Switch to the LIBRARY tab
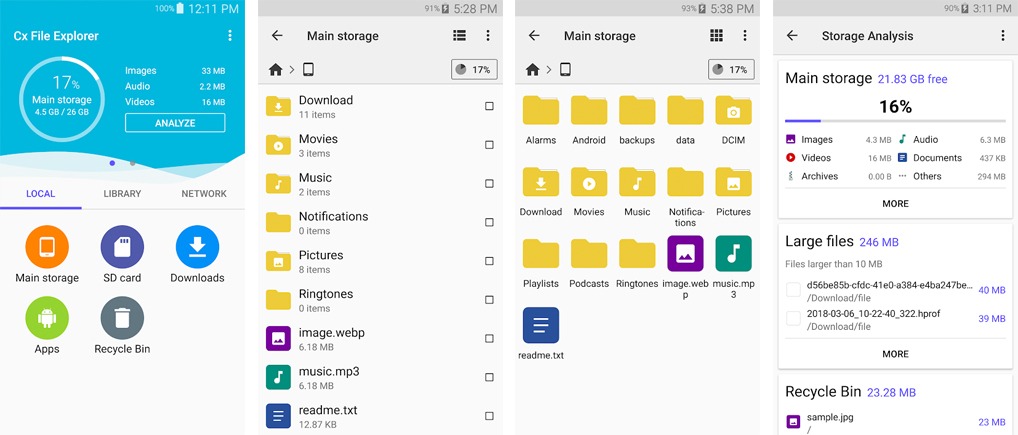 pos(122,194)
